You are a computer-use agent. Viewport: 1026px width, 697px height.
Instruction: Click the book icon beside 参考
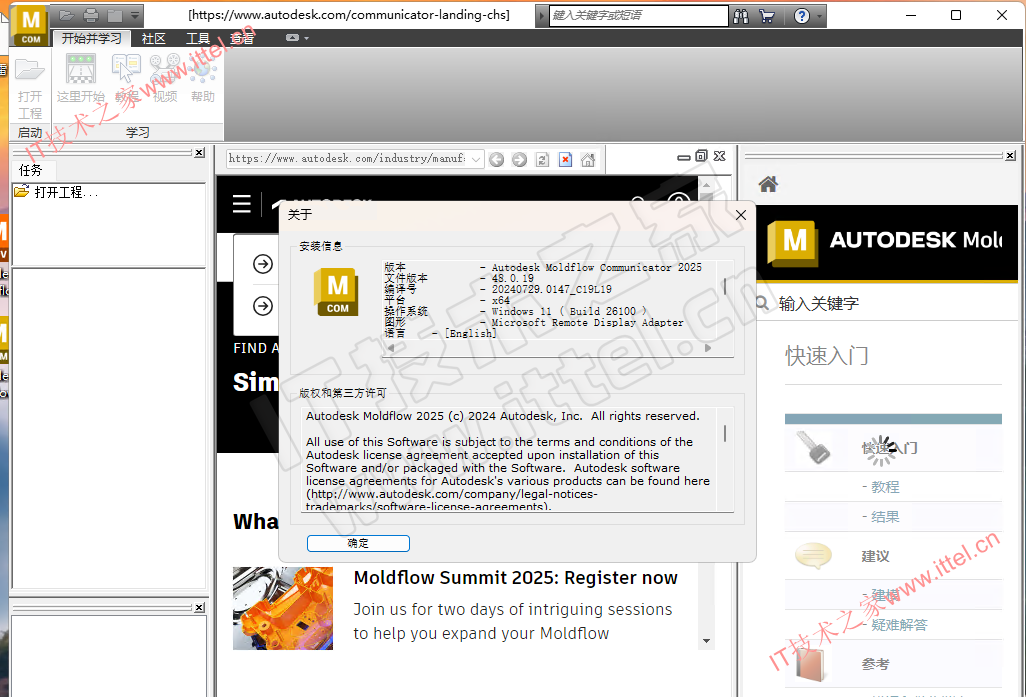coord(811,663)
